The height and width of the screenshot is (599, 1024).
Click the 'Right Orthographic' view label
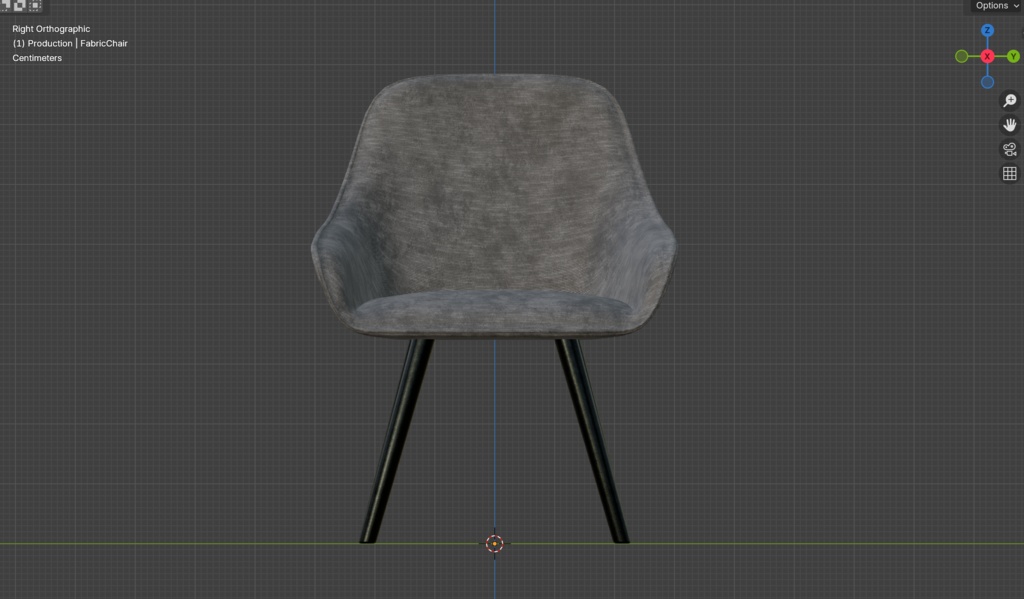tap(51, 29)
